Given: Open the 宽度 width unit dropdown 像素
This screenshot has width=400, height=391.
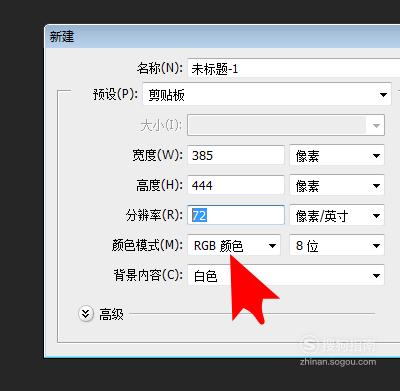Looking at the screenshot, I should [x=337, y=155].
